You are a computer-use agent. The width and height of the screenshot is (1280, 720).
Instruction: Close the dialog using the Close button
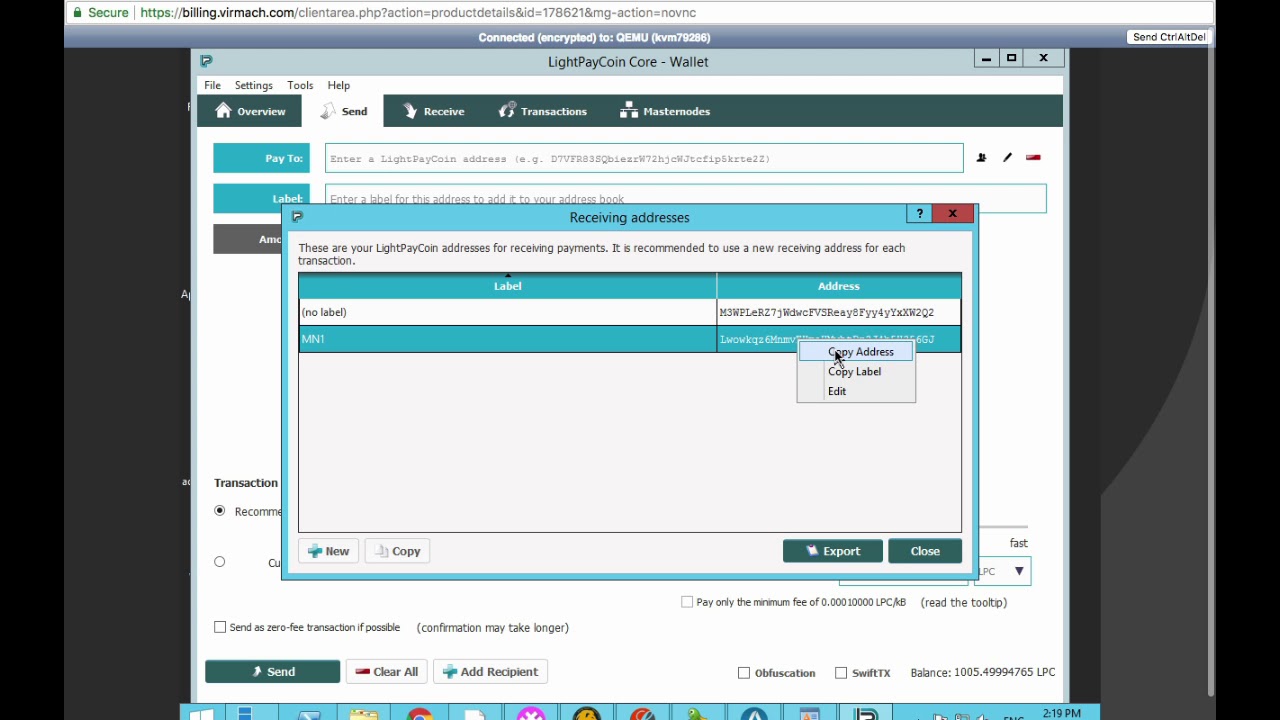click(x=925, y=551)
